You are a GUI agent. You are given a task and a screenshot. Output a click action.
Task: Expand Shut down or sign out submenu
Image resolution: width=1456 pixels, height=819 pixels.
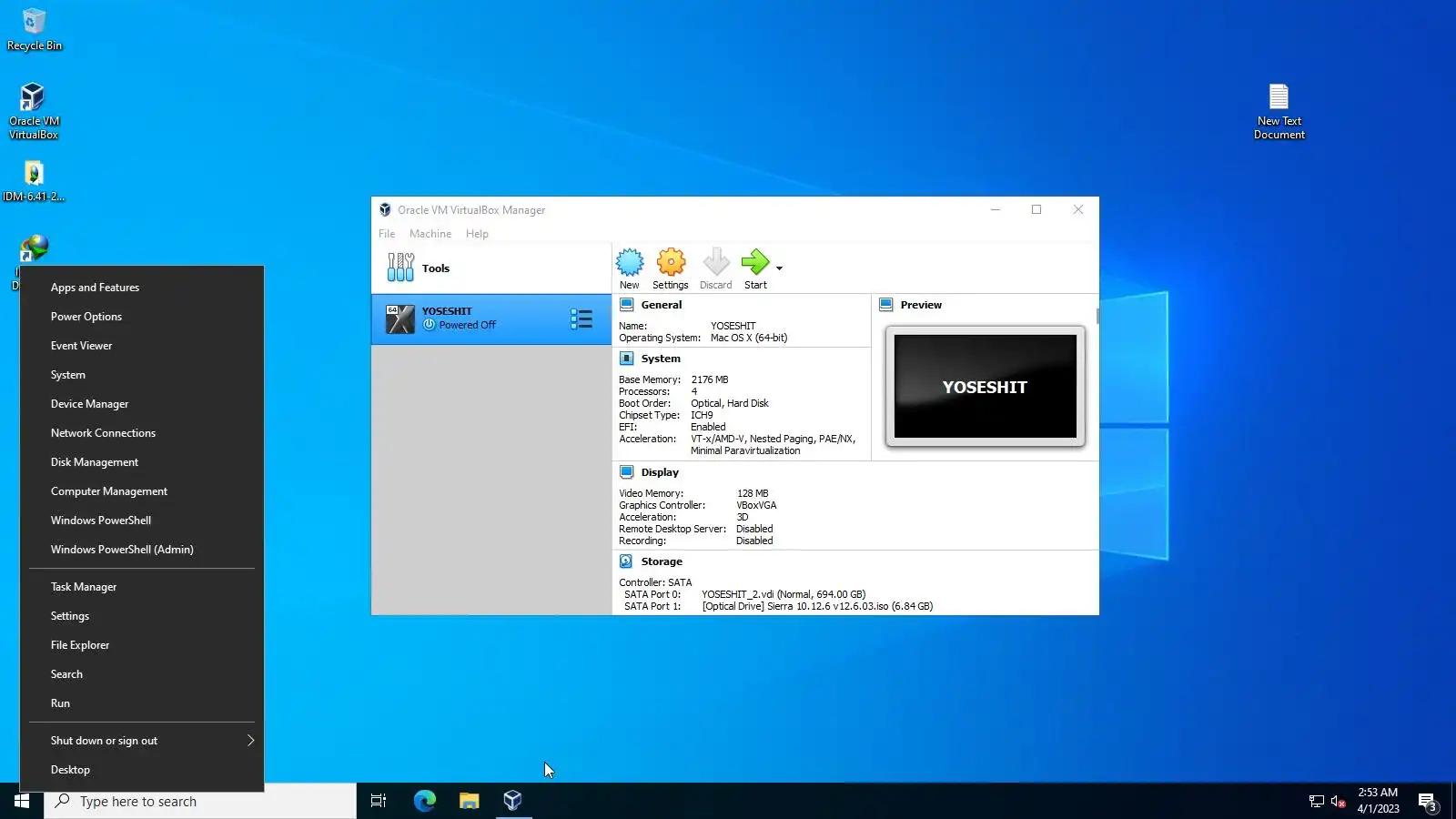[142, 741]
